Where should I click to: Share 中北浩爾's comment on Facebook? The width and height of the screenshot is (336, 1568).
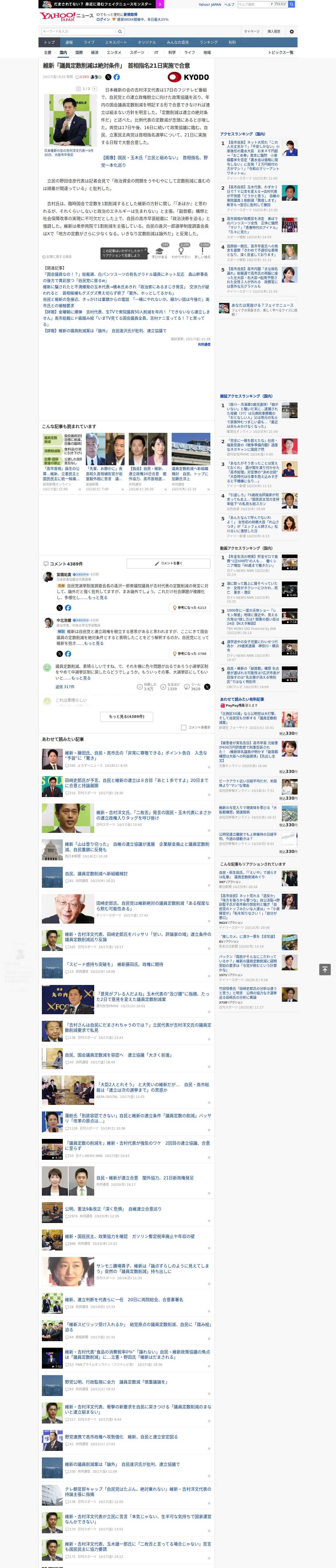[x=68, y=654]
